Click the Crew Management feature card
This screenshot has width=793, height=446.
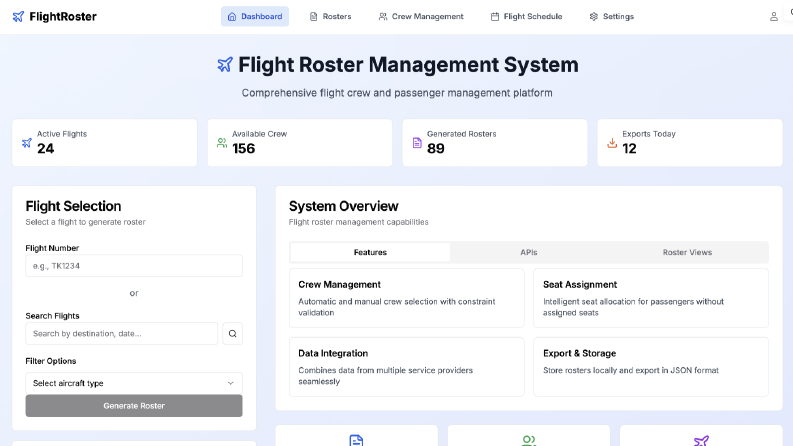click(x=407, y=298)
